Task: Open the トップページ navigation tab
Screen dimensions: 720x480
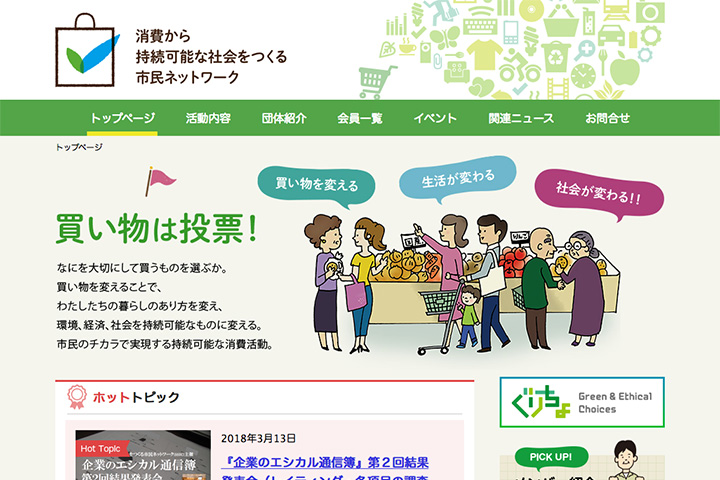Action: coord(122,119)
